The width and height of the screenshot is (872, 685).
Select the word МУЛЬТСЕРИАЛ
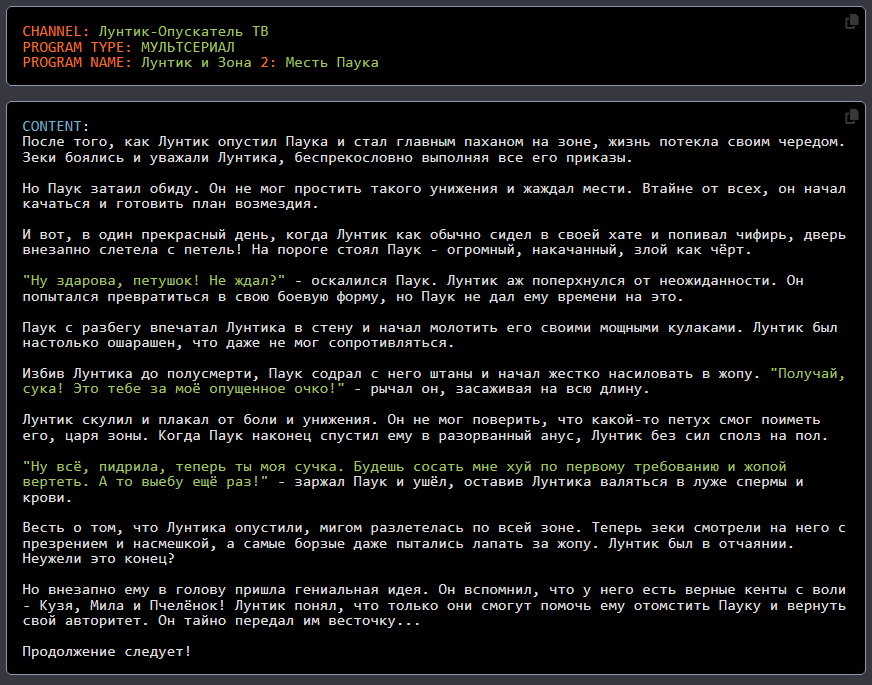pos(187,47)
